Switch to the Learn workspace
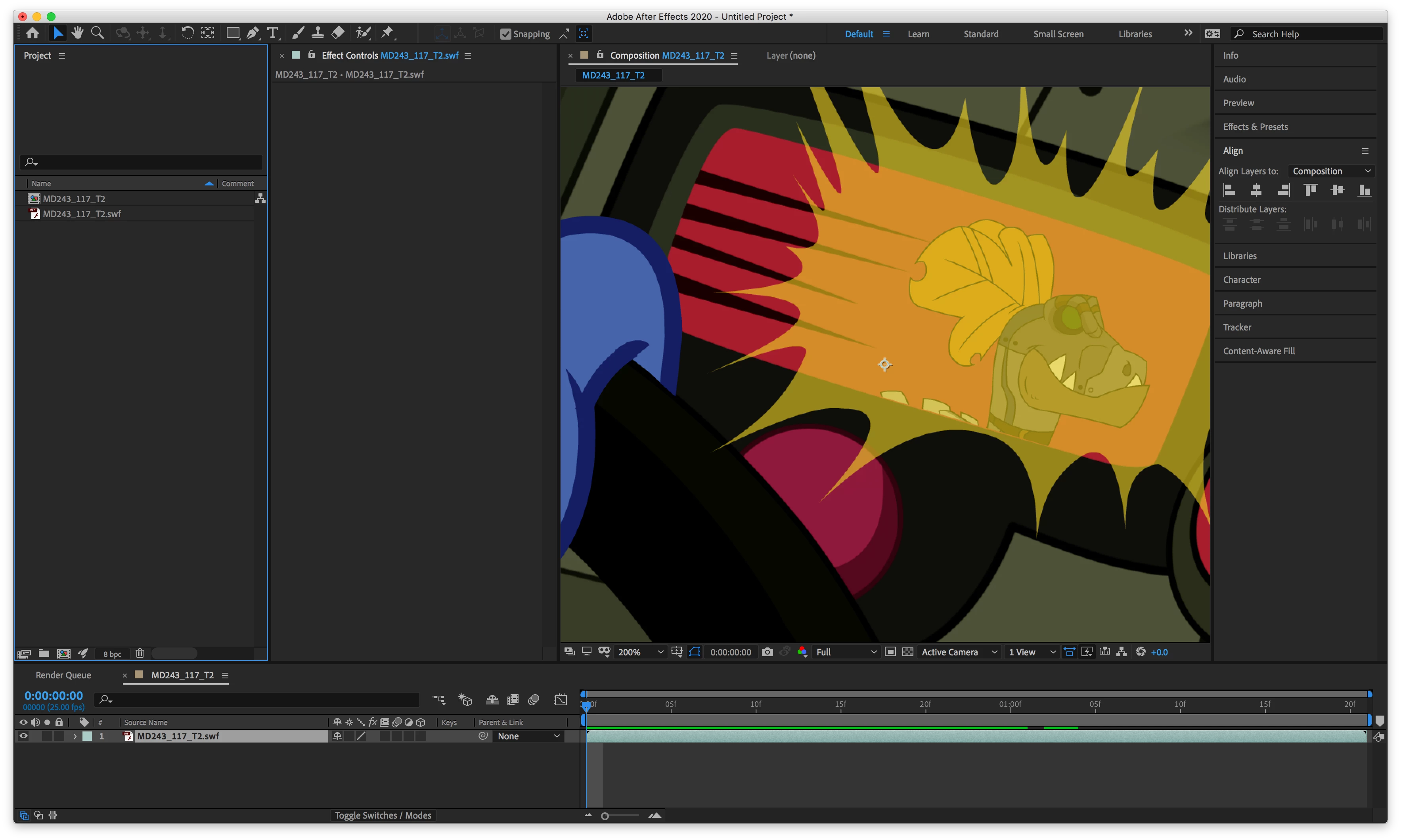 918,34
